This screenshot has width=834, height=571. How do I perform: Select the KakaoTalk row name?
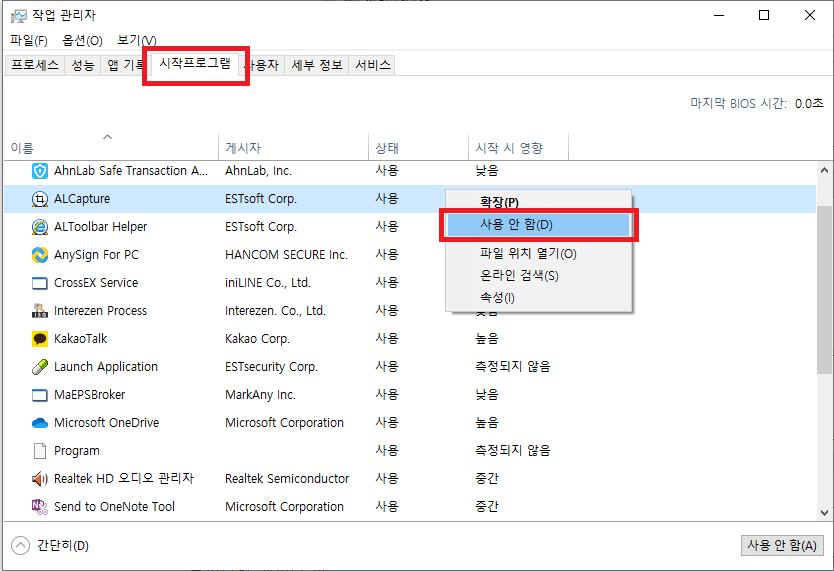[81, 339]
